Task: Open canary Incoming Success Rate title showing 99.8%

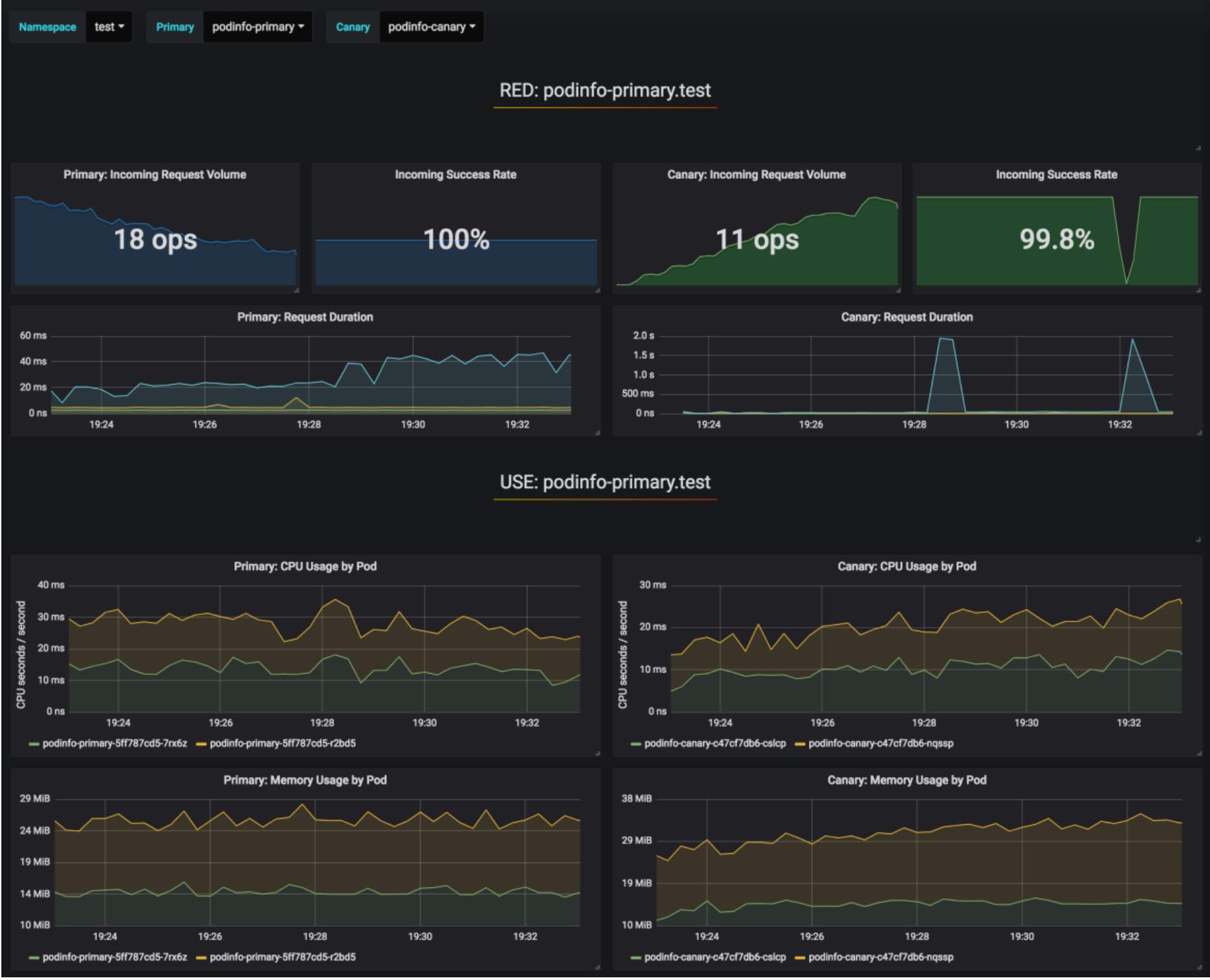Action: [1057, 175]
